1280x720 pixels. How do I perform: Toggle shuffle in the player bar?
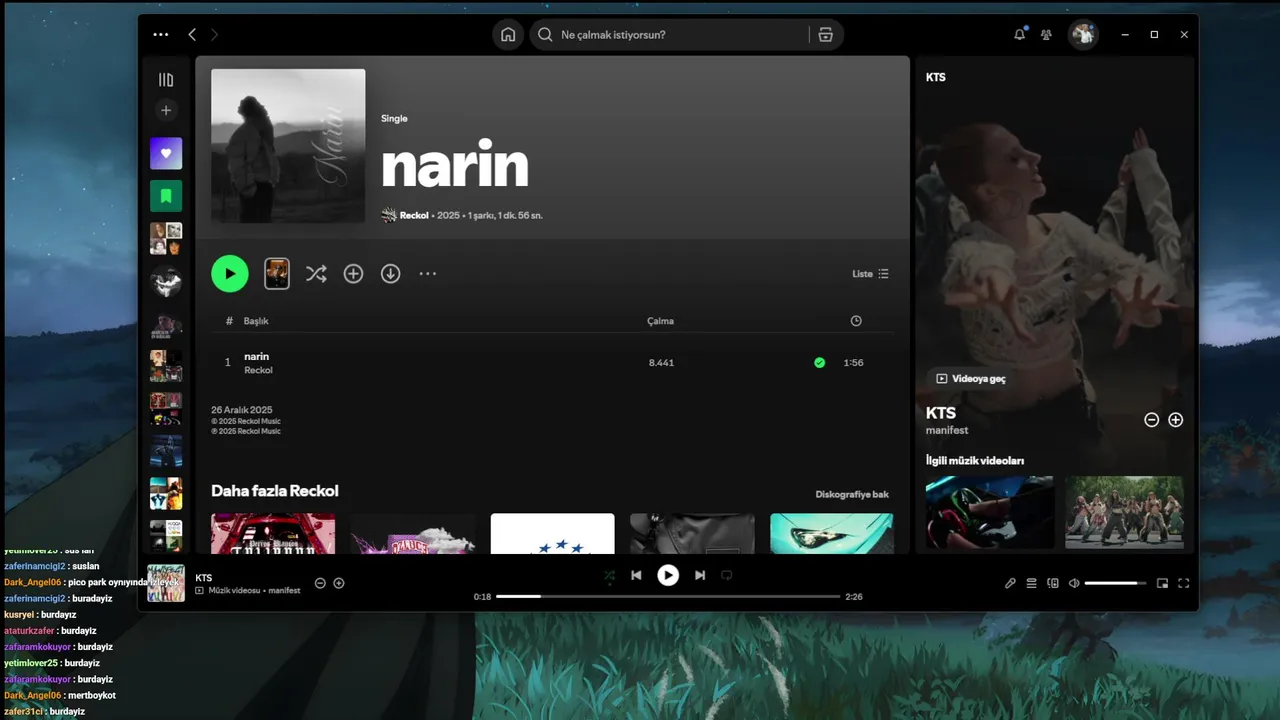[x=609, y=575]
